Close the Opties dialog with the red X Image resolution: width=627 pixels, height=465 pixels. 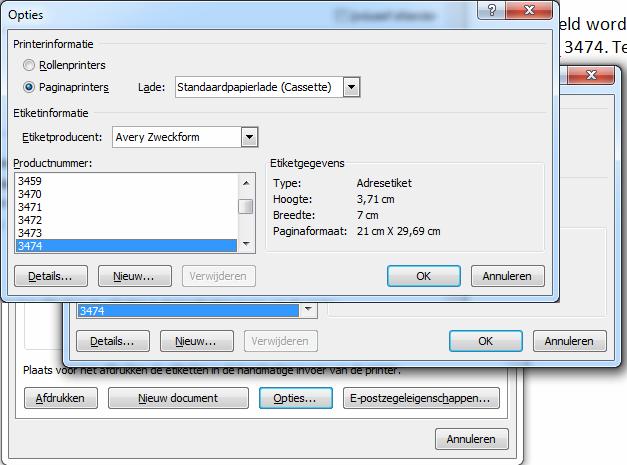(525, 10)
